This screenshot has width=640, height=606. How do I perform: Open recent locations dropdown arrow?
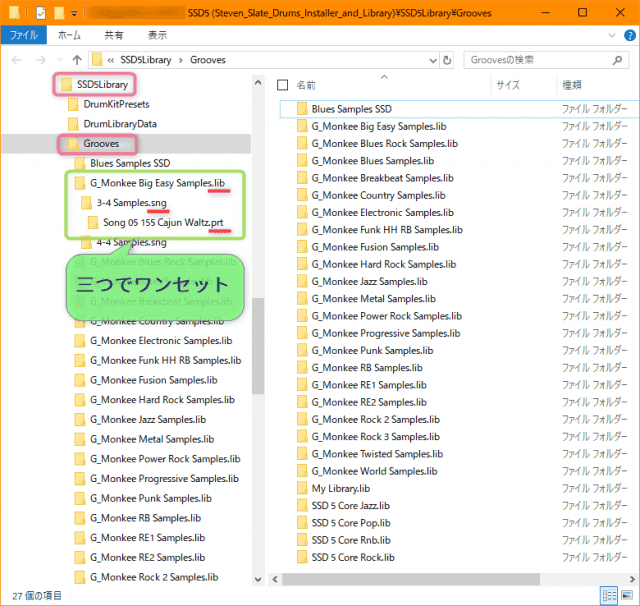pos(60,60)
